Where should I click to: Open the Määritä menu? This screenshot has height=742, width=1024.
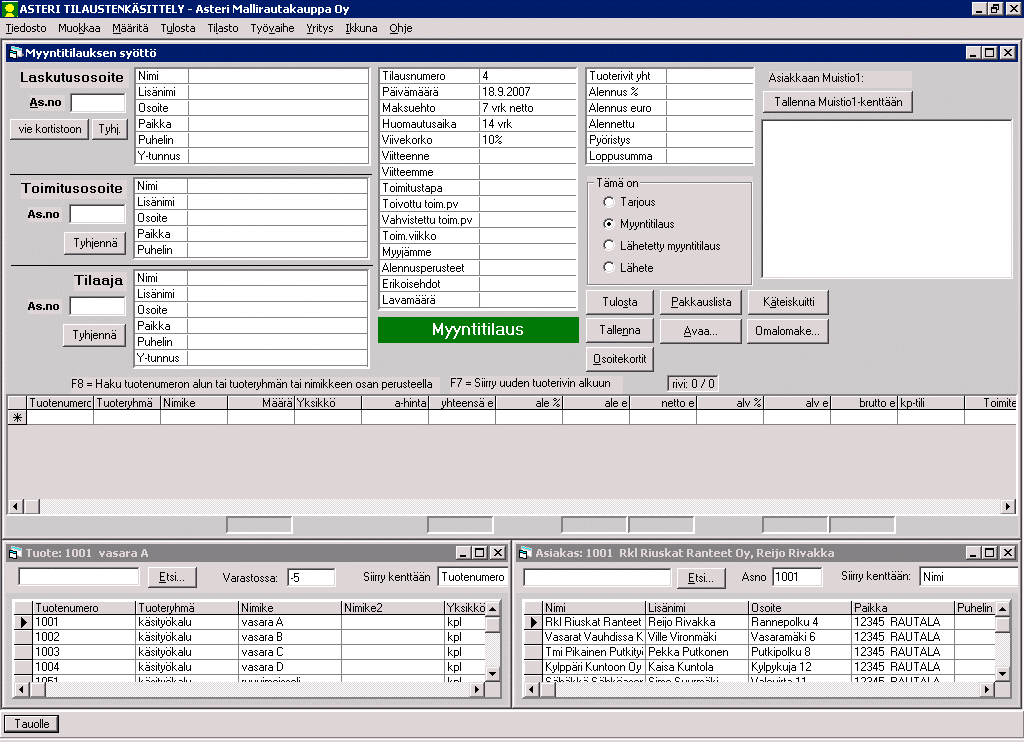130,28
